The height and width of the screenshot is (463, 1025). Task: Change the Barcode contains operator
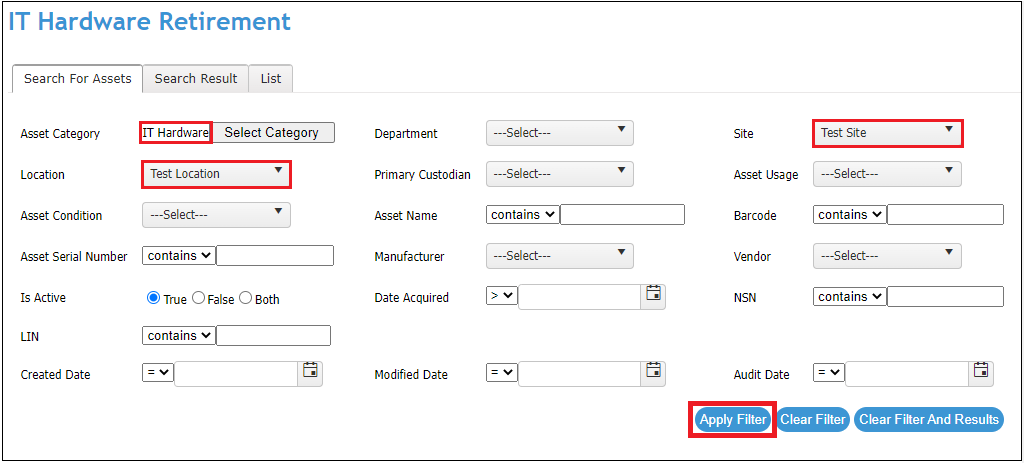(850, 214)
